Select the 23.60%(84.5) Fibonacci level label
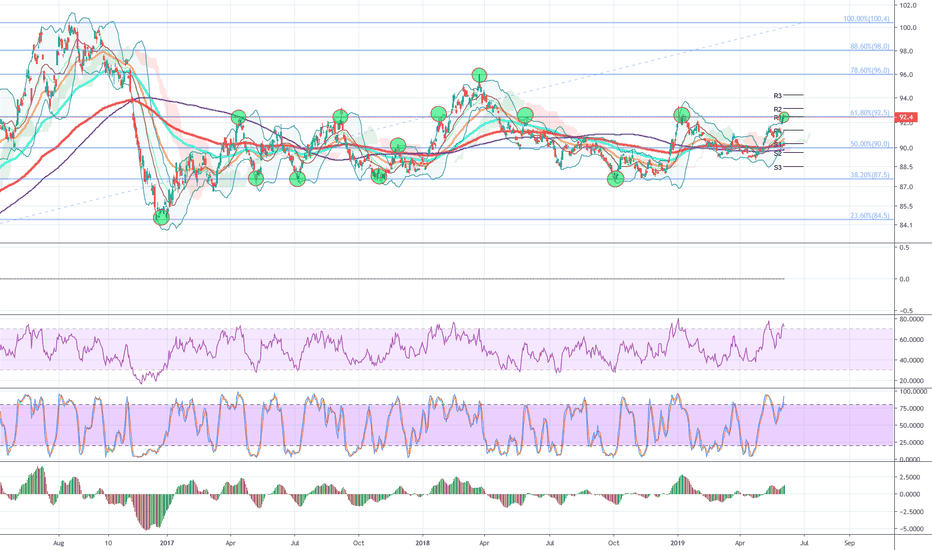This screenshot has width=932, height=550. pyautogui.click(x=870, y=216)
